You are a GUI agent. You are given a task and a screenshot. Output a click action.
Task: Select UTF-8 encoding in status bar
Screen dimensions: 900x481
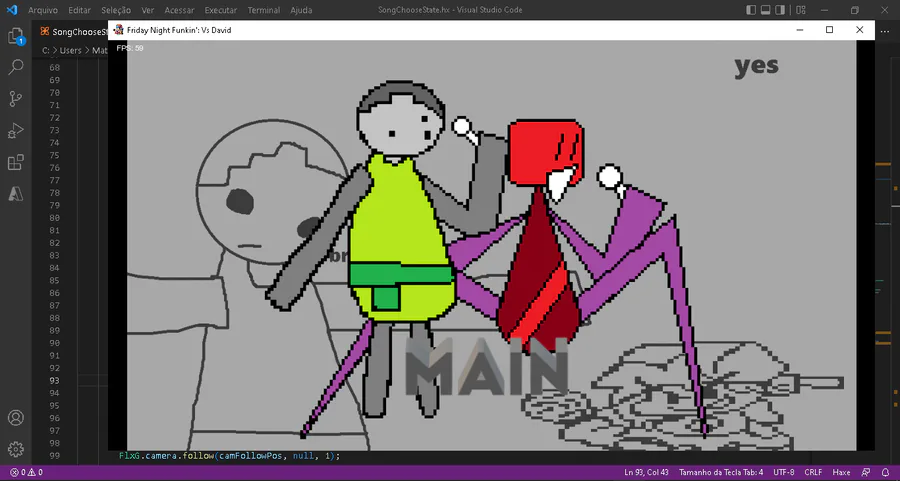(x=783, y=472)
